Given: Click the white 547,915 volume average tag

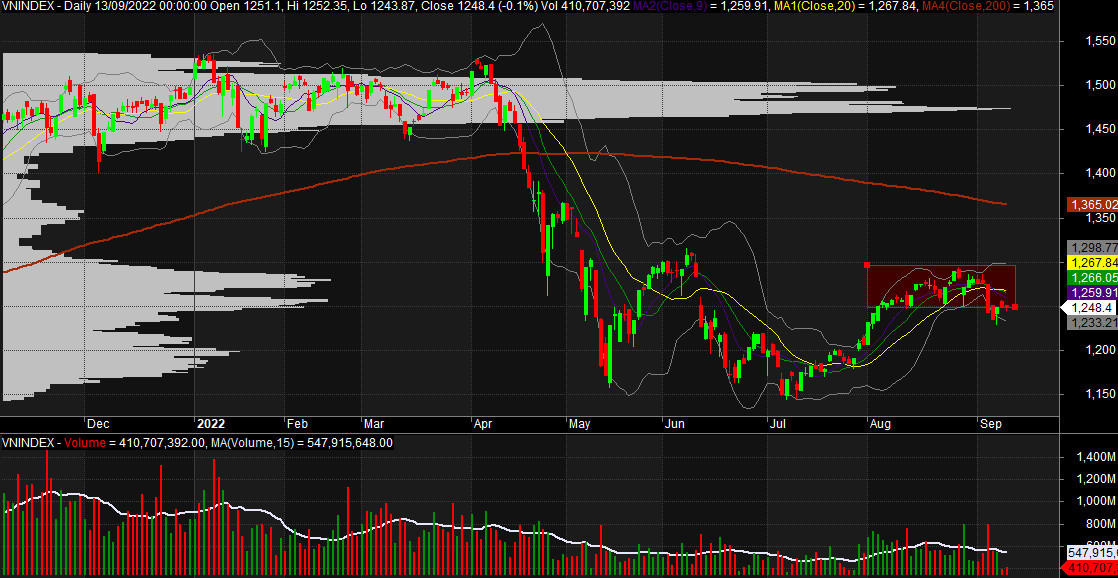Looking at the screenshot, I should coord(1092,552).
